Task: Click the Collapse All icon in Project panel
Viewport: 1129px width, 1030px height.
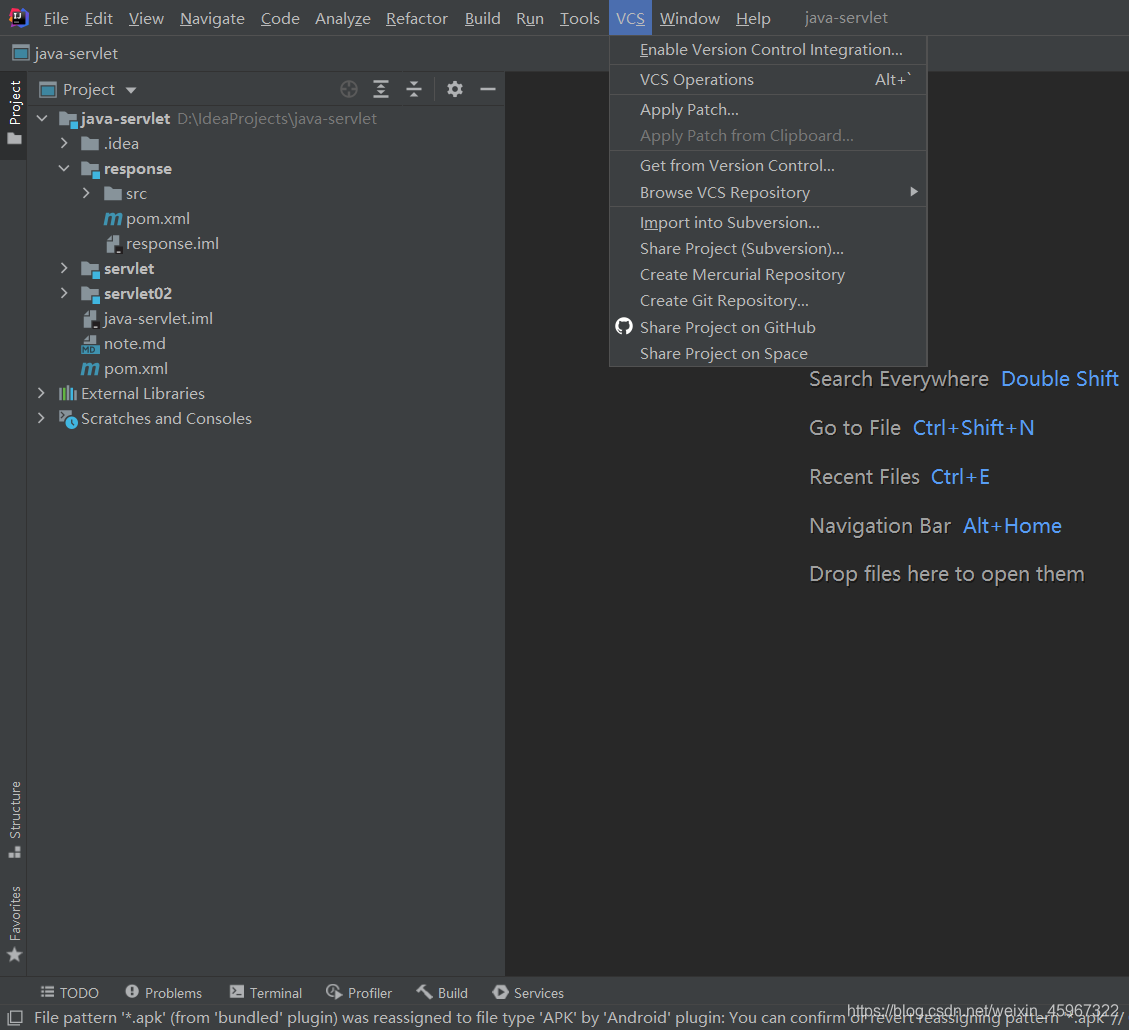Action: coord(414,89)
